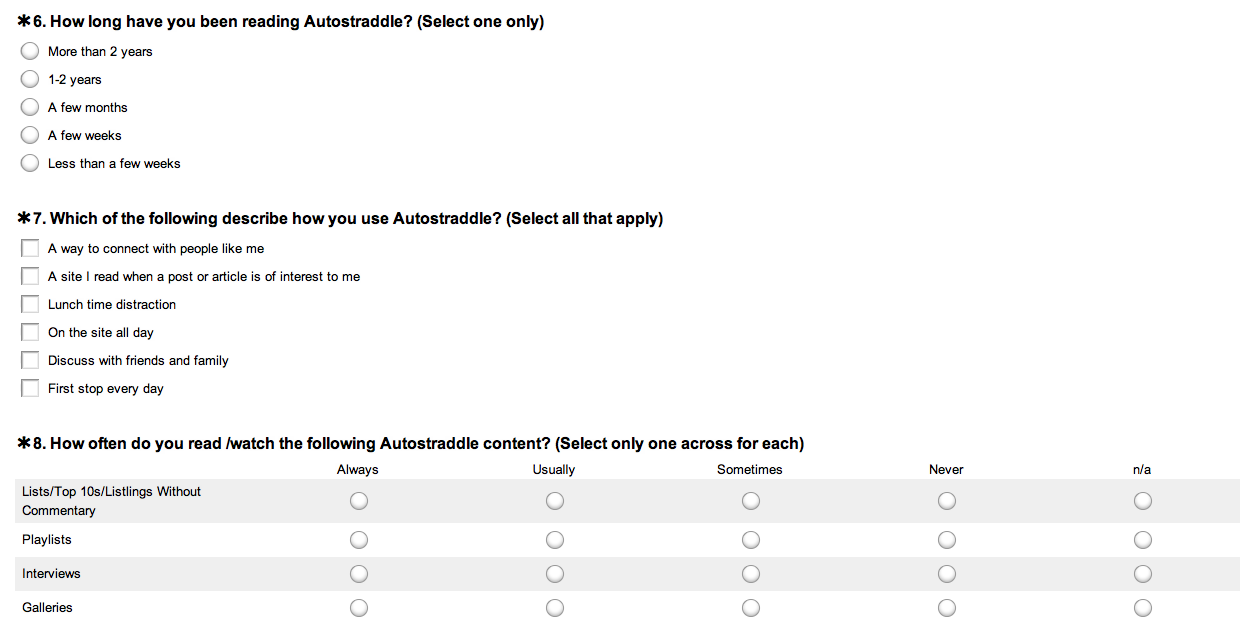Tick 'Discuss with friends and family' checkbox
The width and height of the screenshot is (1258, 619).
coord(30,360)
